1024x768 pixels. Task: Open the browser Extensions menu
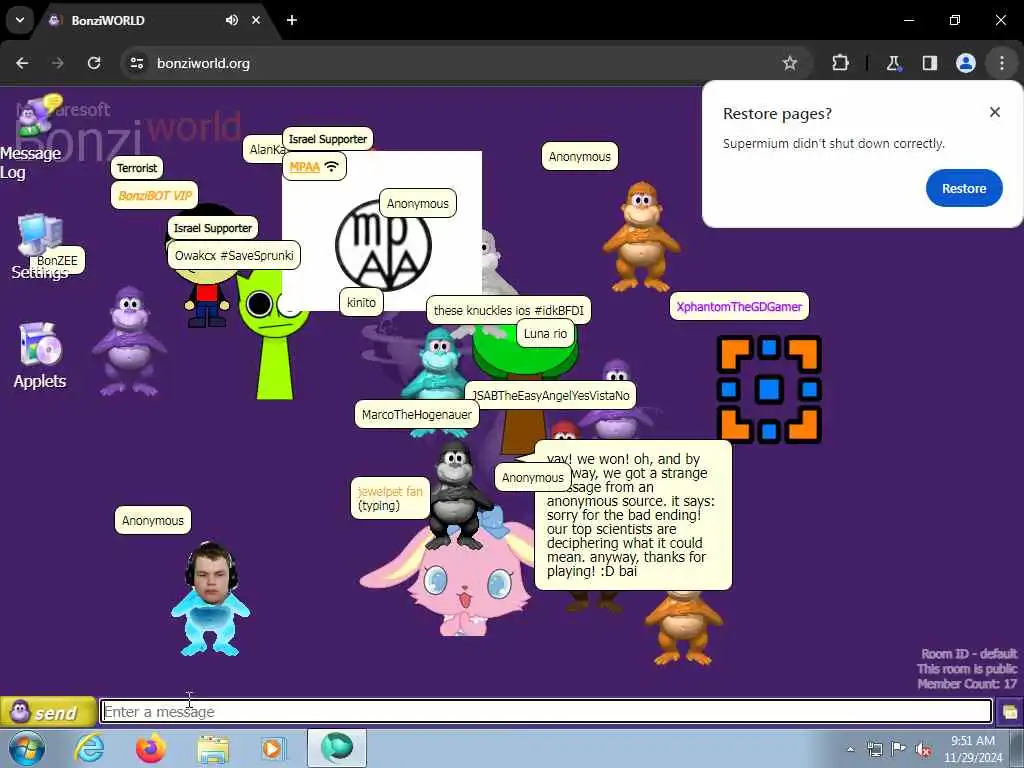tap(840, 63)
